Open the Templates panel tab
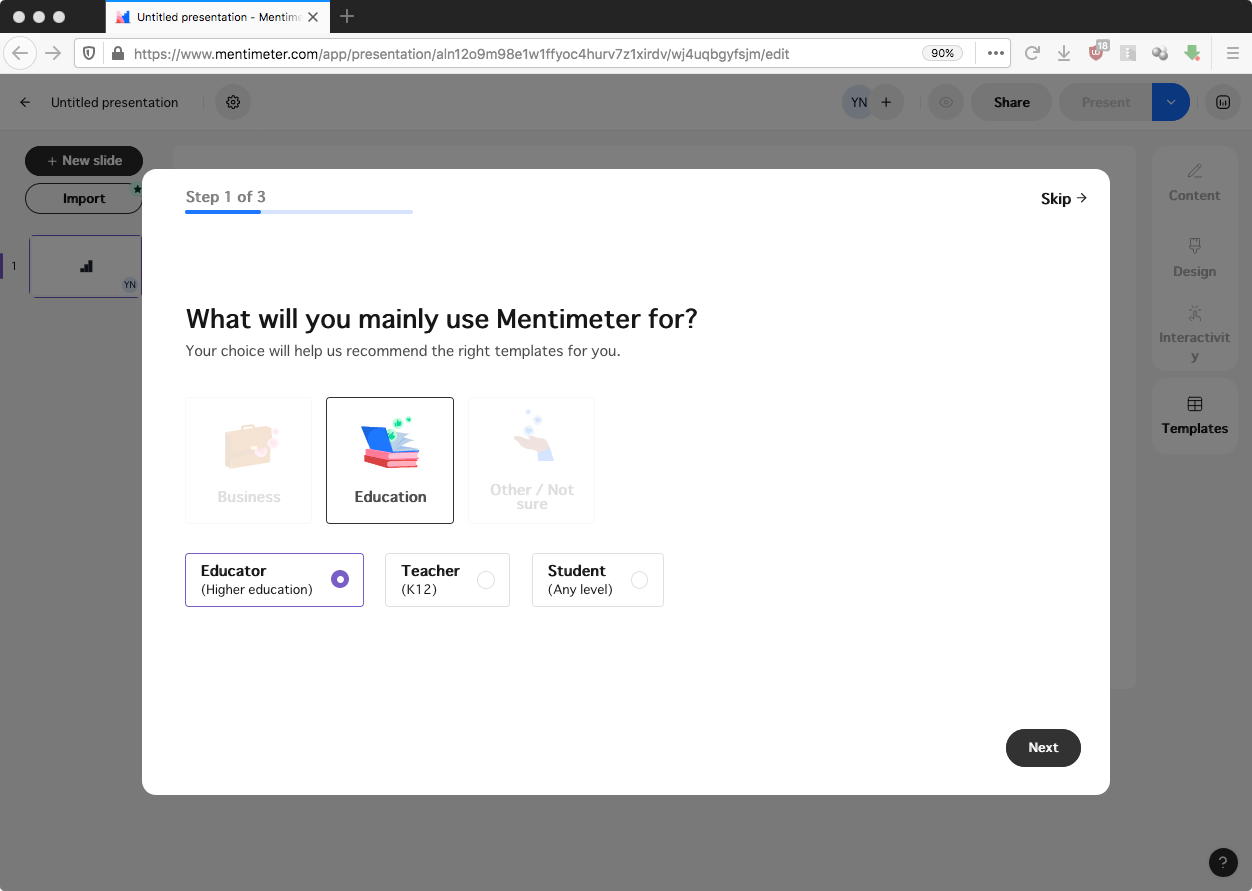1252x891 pixels. tap(1195, 416)
